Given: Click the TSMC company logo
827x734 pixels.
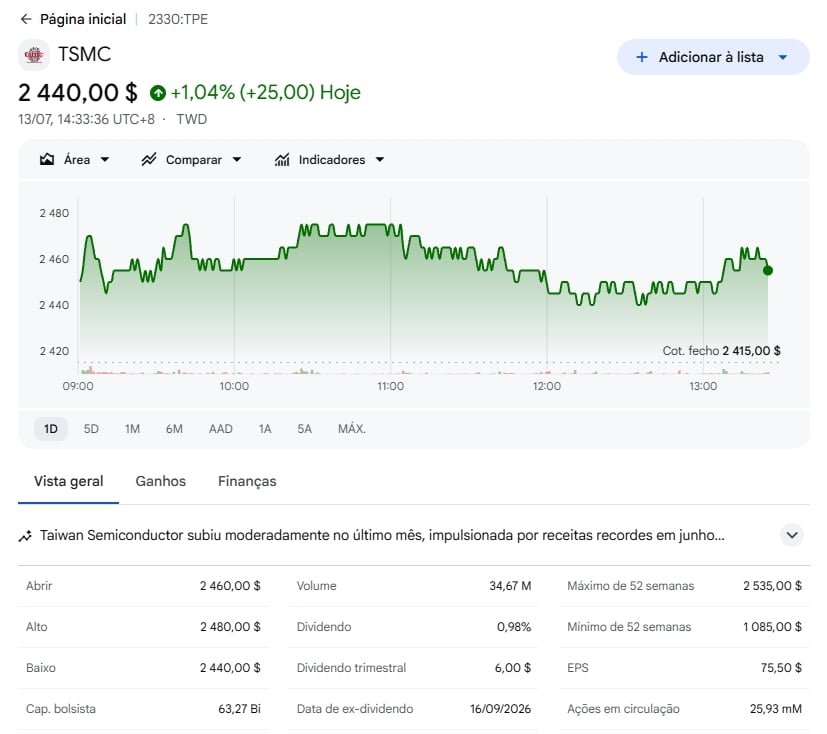Looking at the screenshot, I should [x=34, y=54].
